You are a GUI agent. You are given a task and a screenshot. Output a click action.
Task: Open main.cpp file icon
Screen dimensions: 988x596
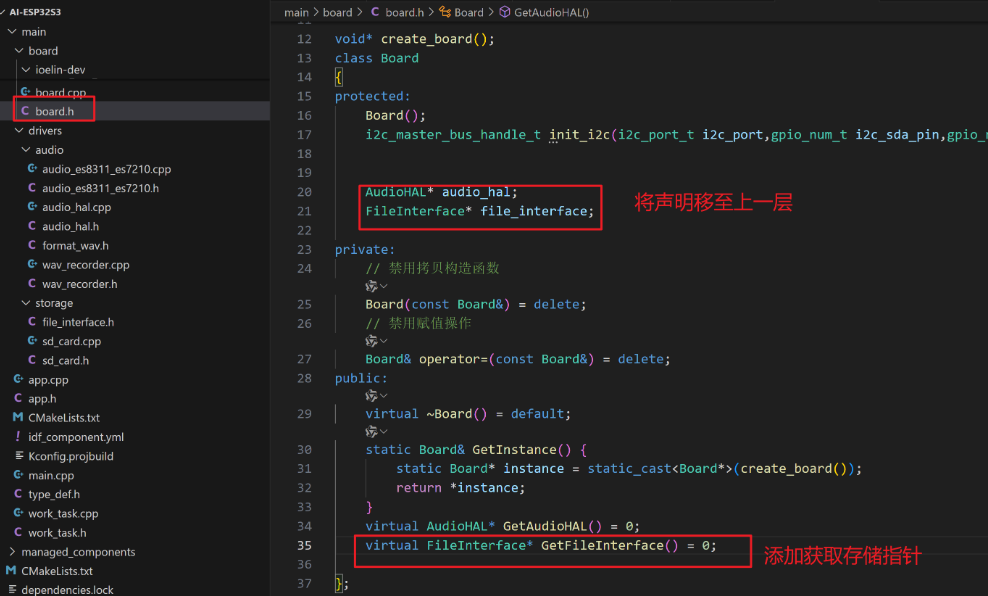coord(18,475)
